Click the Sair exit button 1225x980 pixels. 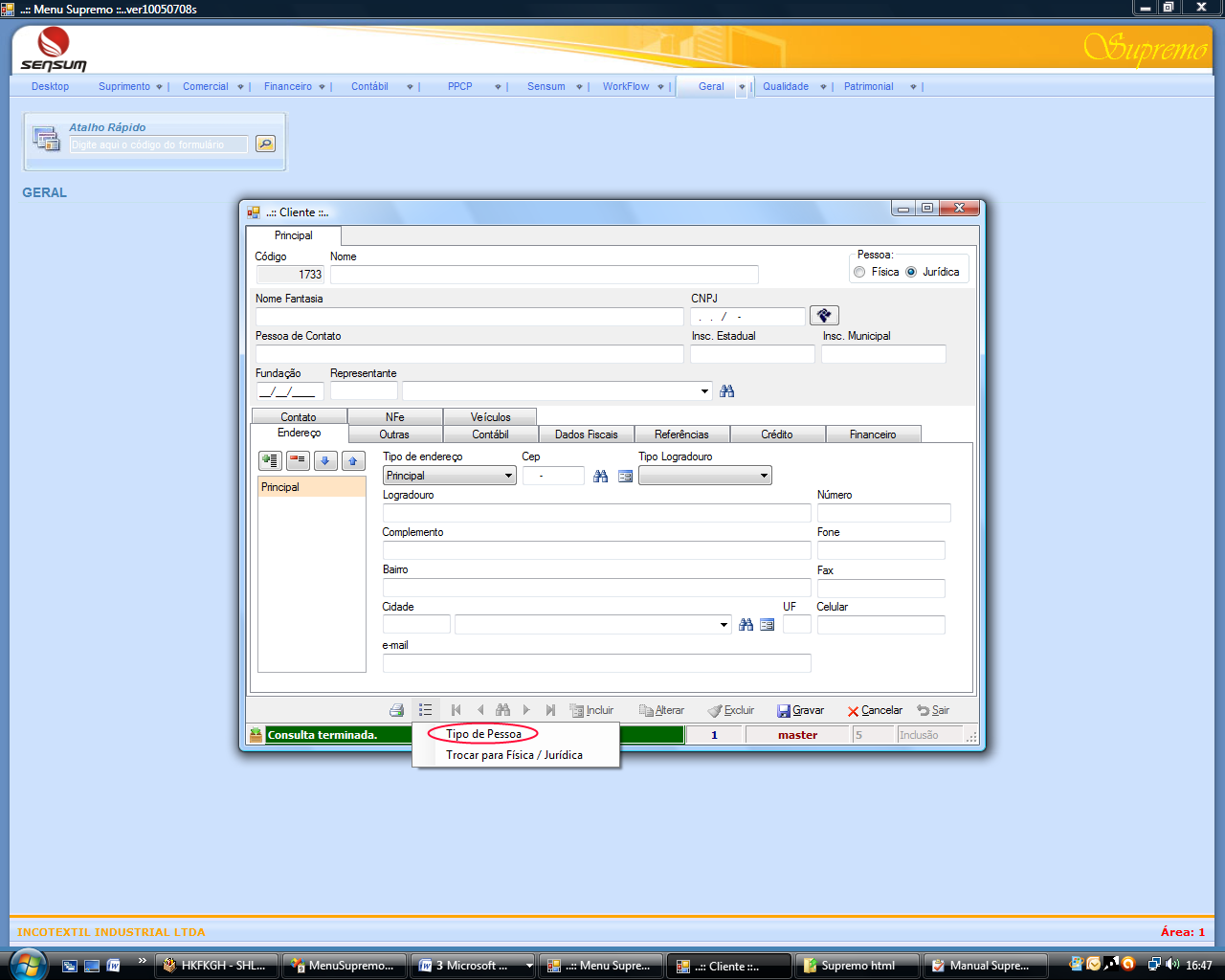tap(933, 710)
